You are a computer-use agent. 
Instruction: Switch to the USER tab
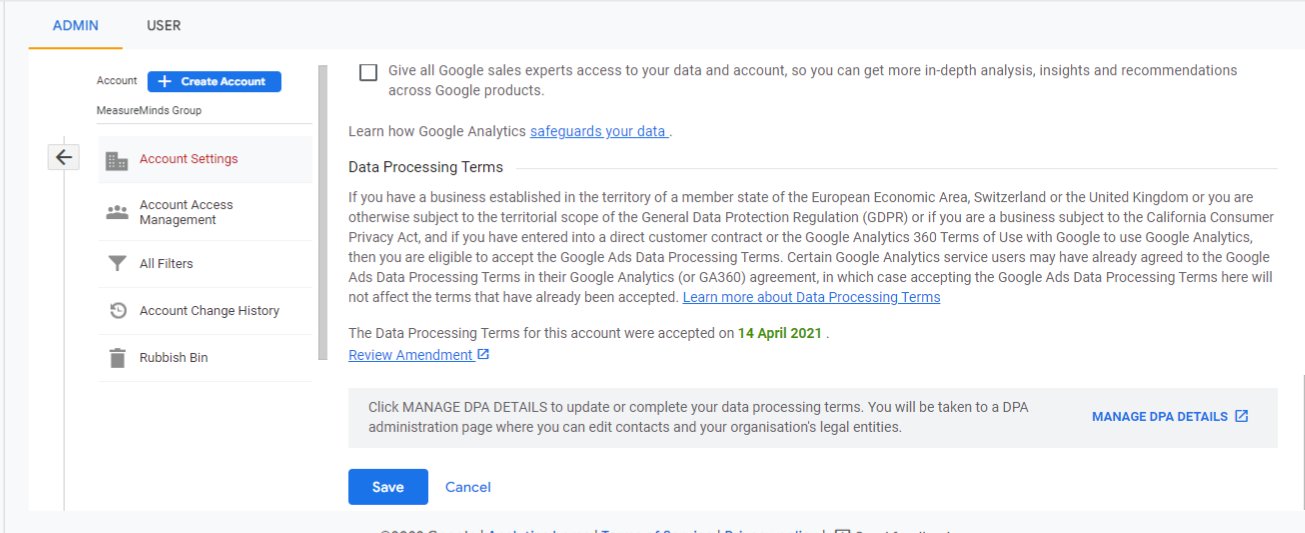[x=164, y=25]
